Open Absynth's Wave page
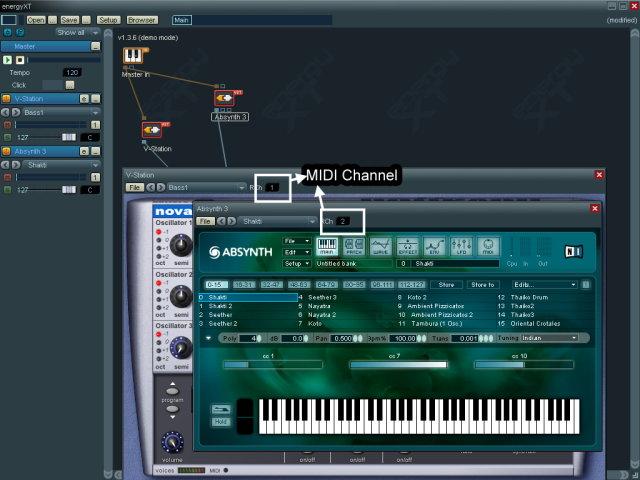Screen dimensions: 640x480 [381, 247]
